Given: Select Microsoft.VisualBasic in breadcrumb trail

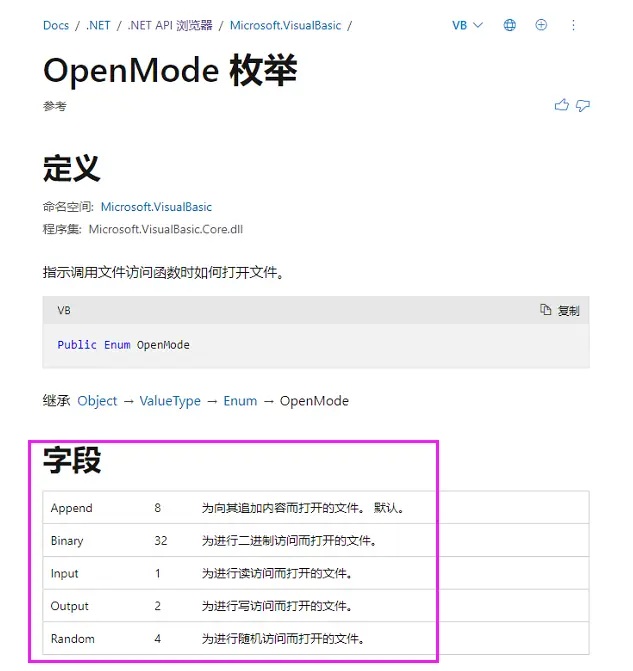Looking at the screenshot, I should point(286,25).
